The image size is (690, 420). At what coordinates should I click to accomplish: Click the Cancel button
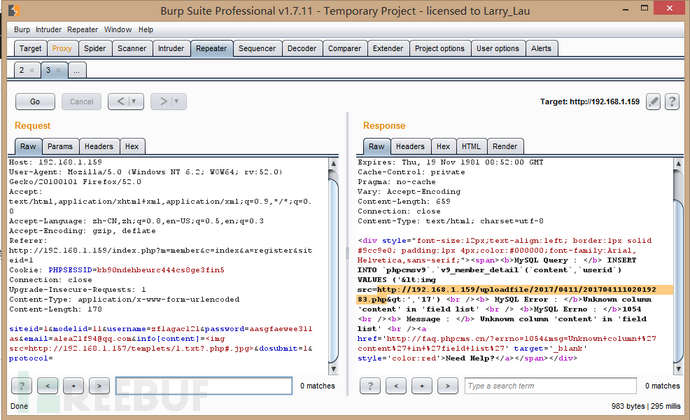[x=81, y=102]
